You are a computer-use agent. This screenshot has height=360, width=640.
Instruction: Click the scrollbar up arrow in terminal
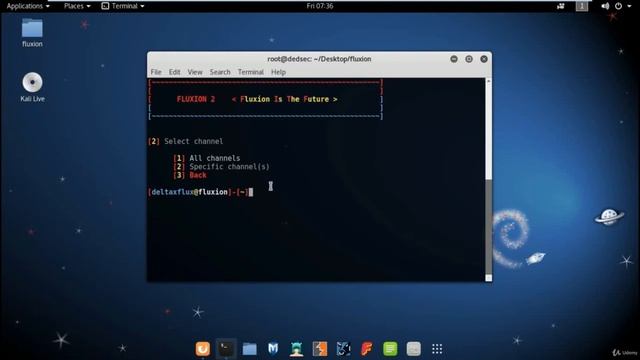[x=489, y=82]
